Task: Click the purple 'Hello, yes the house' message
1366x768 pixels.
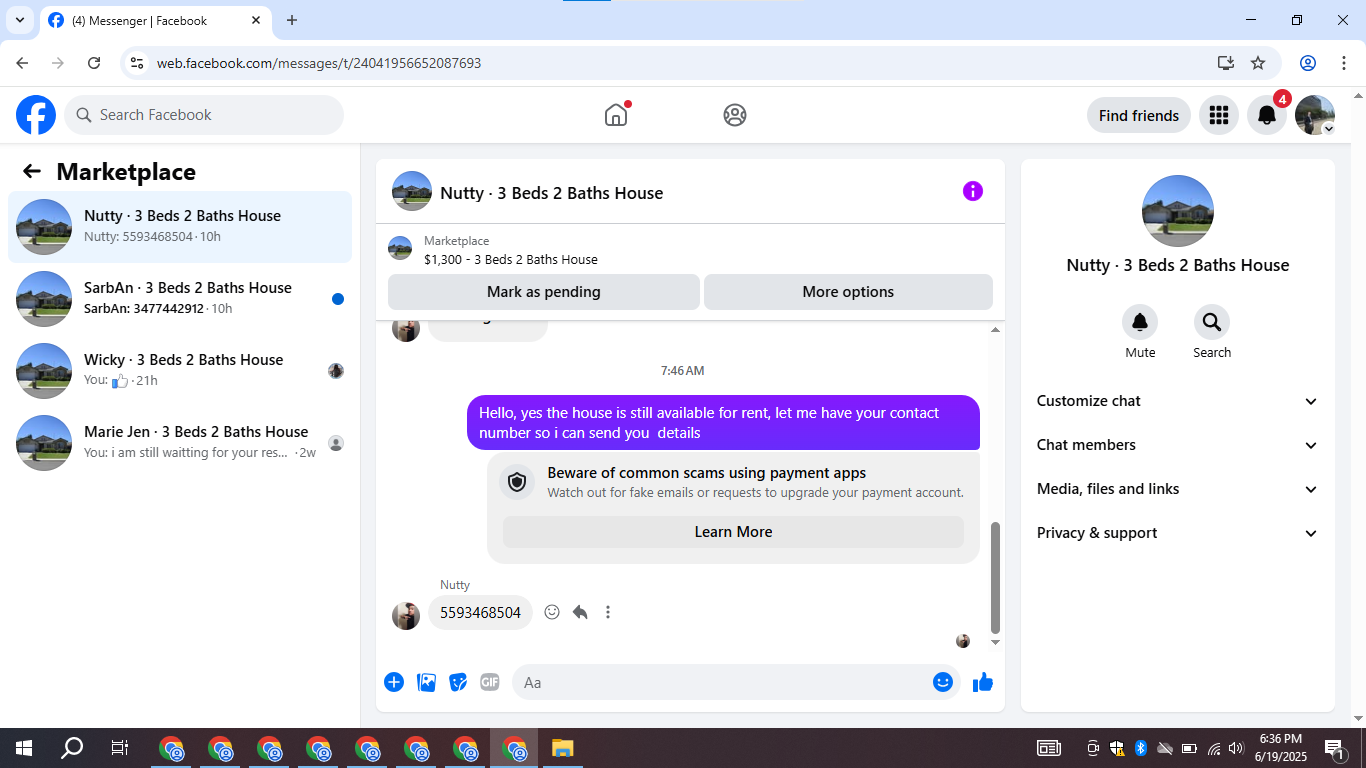Action: [x=723, y=423]
